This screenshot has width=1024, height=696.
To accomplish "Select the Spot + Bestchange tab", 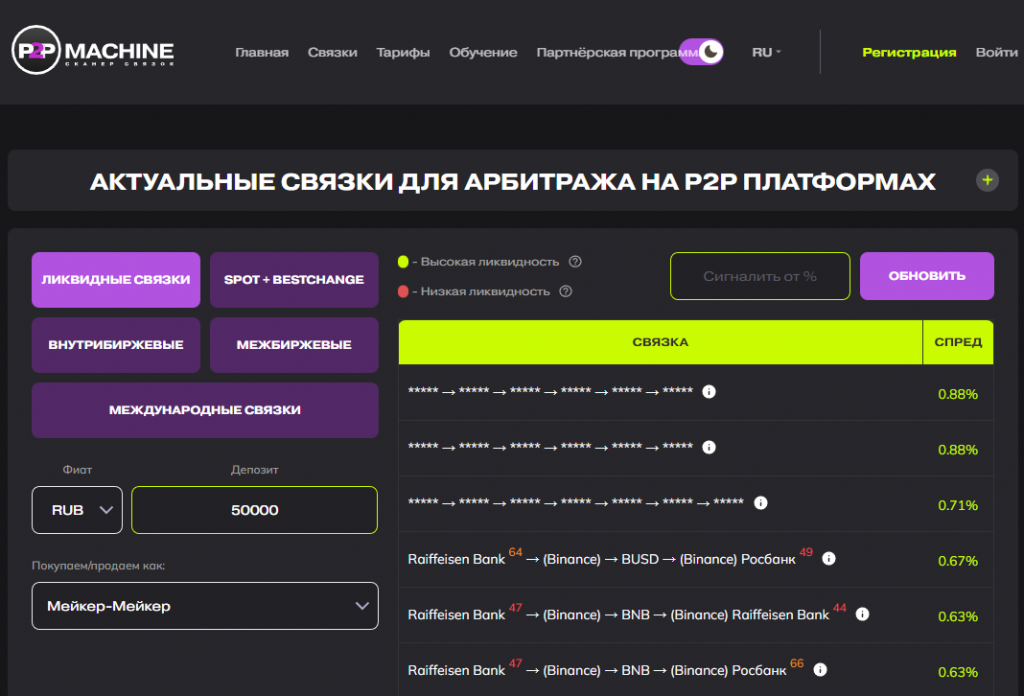I will [x=294, y=279].
